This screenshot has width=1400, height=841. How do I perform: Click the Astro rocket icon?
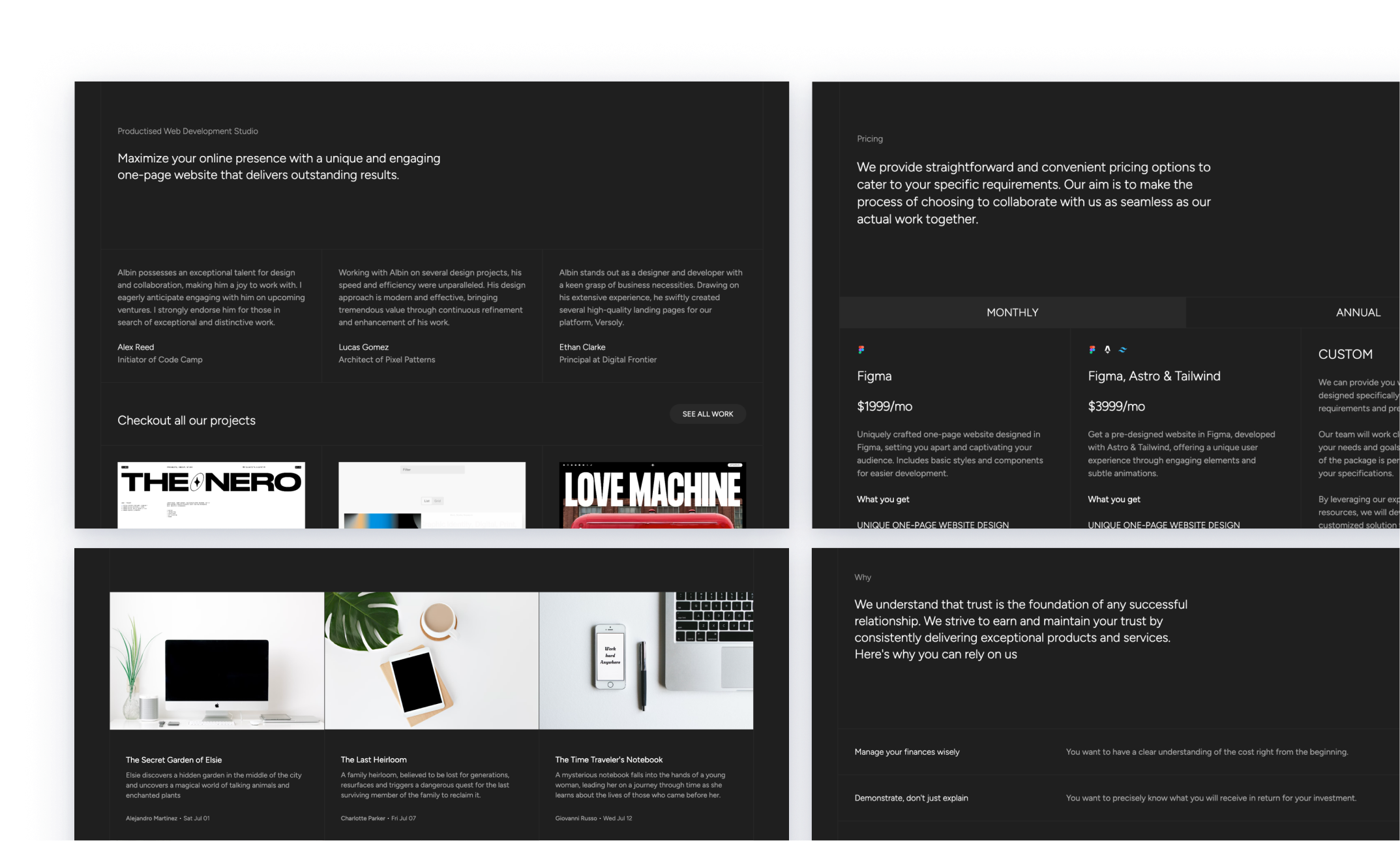coord(1107,350)
